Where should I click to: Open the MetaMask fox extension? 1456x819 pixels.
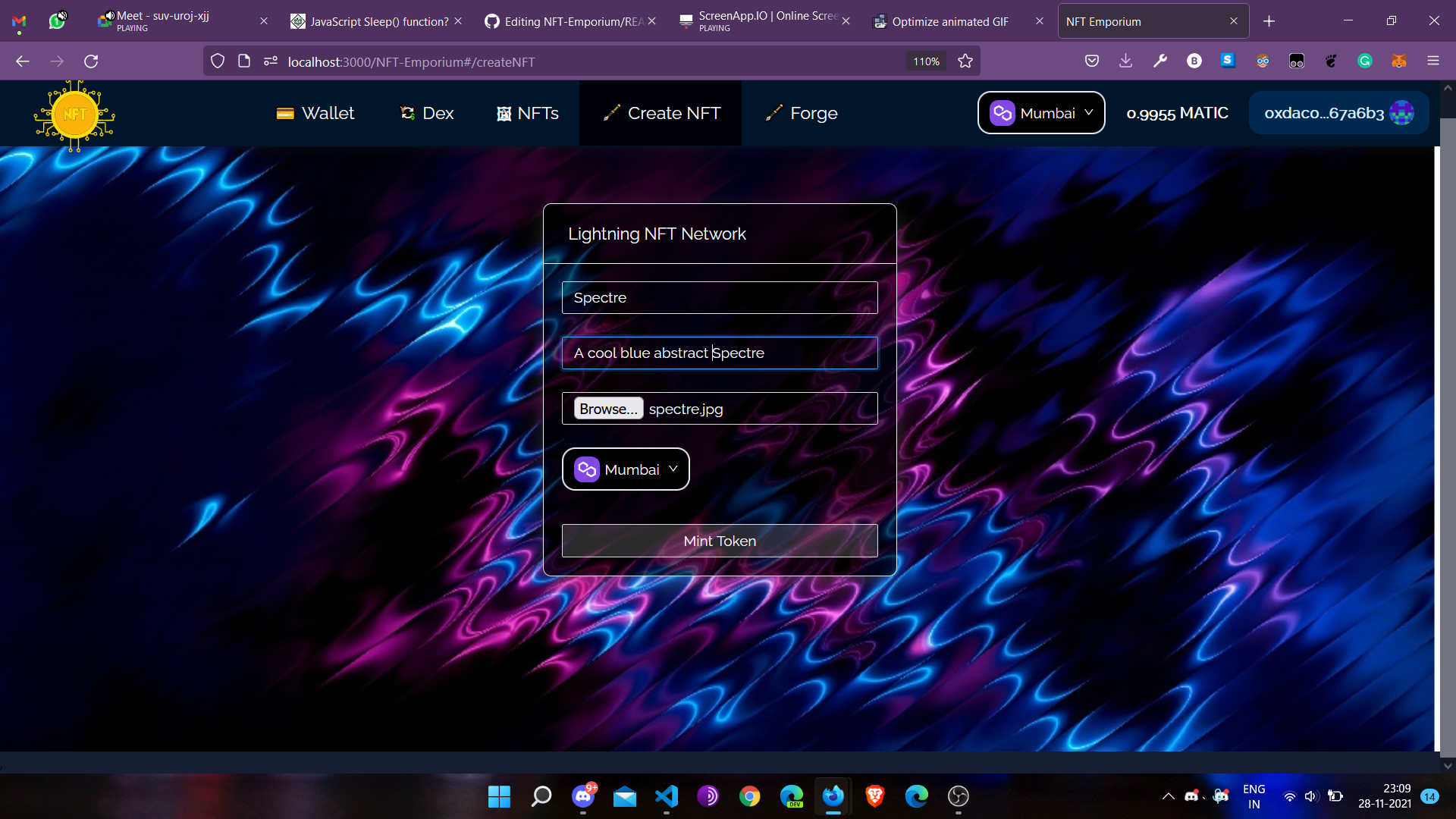pos(1398,61)
